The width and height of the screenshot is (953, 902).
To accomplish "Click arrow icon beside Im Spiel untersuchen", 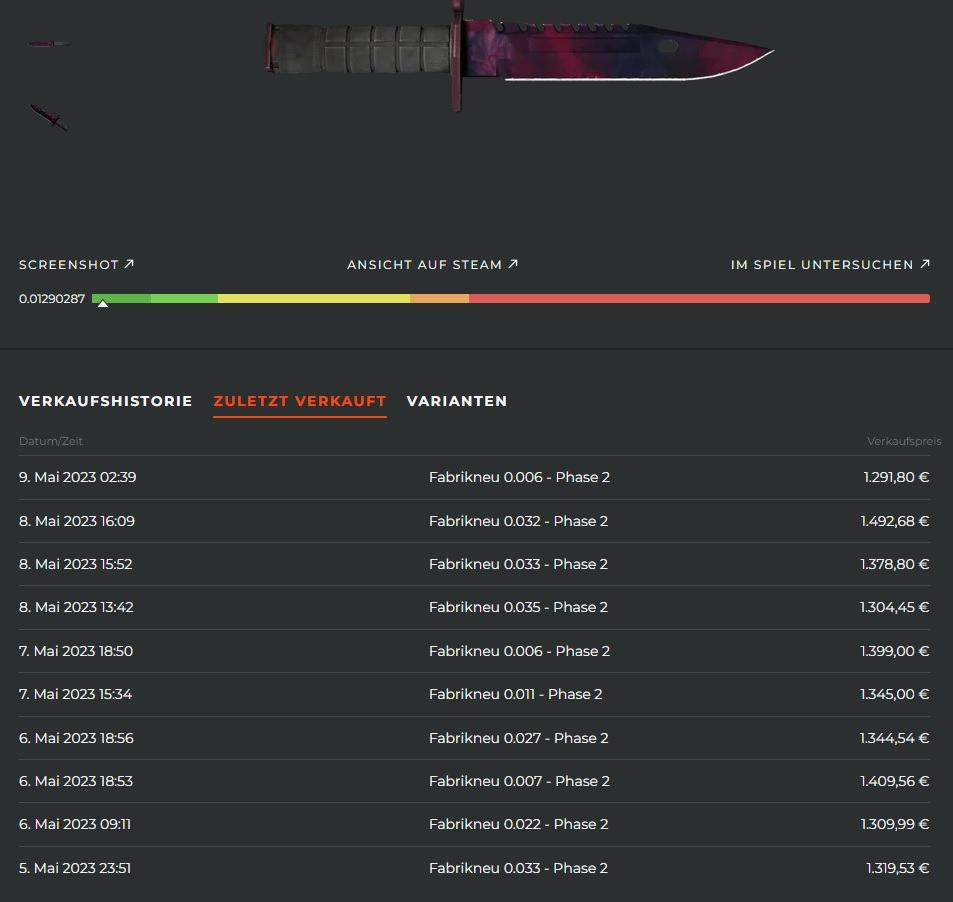I will [x=925, y=264].
